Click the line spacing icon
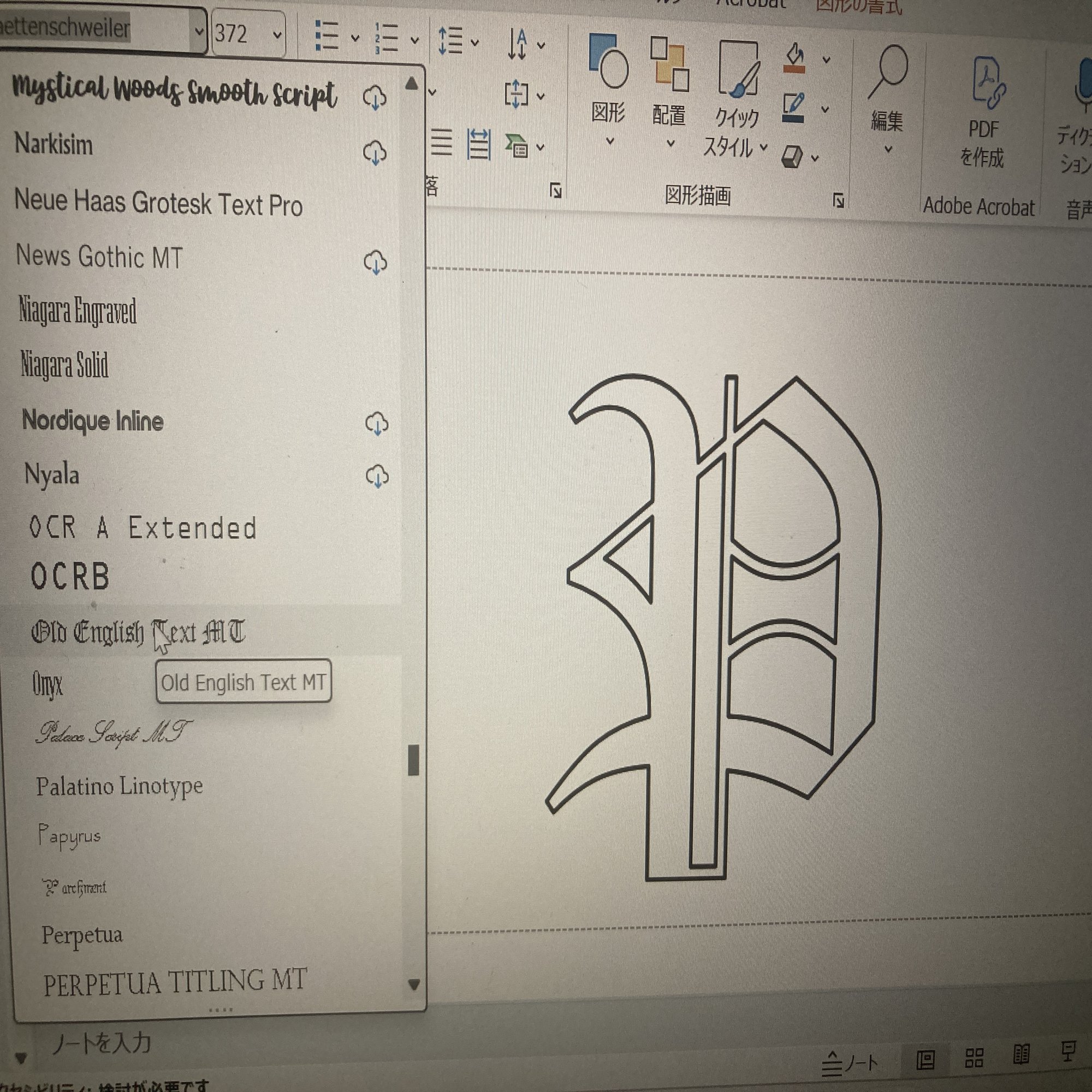1092x1092 pixels. pyautogui.click(x=450, y=41)
